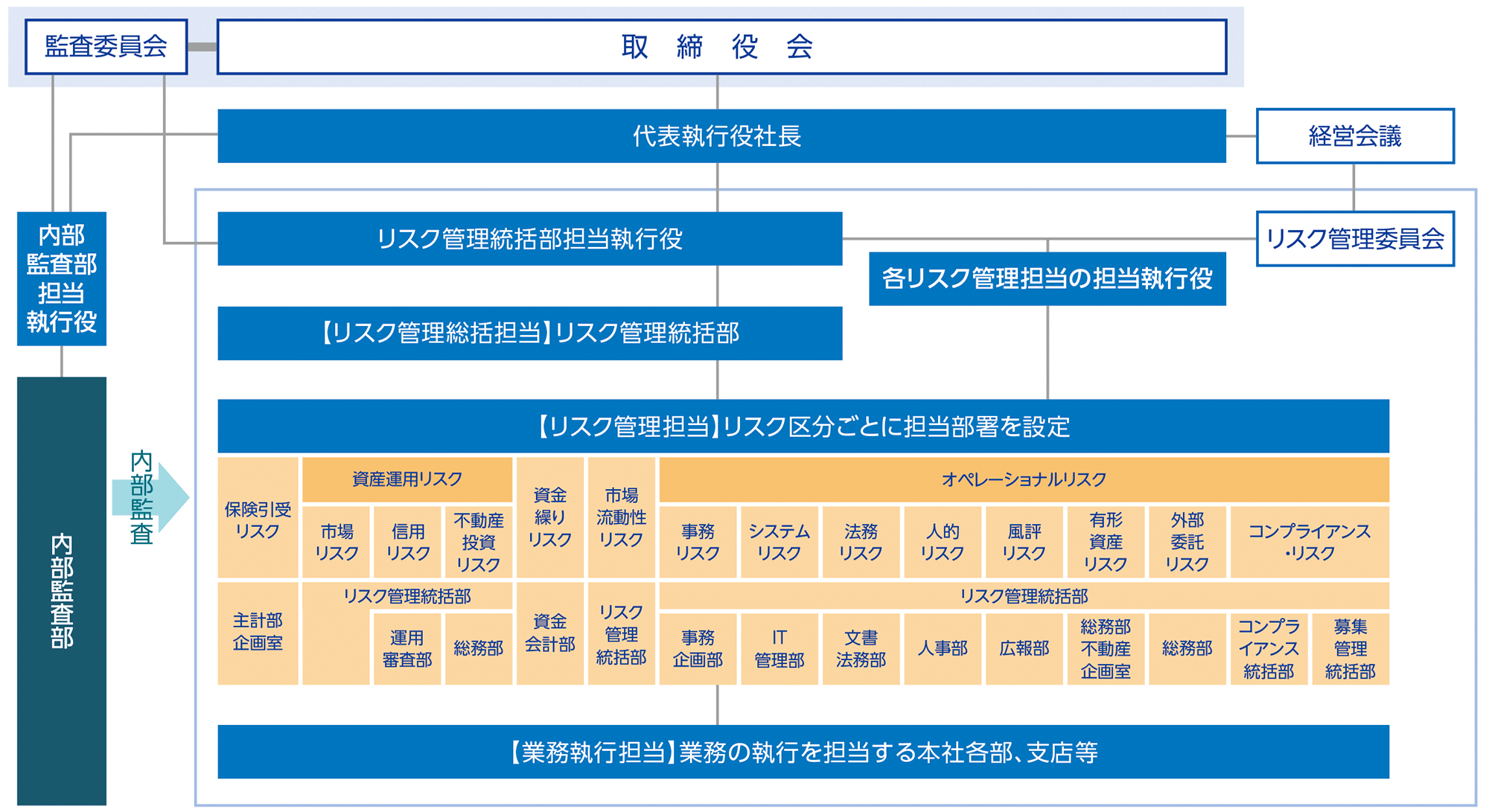The height and width of the screenshot is (812, 1489).
Task: Select the 代表執行役社長 bar
Action: tap(721, 136)
